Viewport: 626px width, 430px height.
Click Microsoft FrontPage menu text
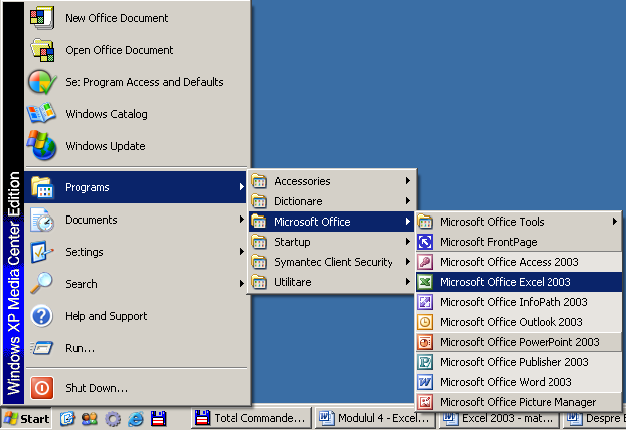(x=489, y=242)
